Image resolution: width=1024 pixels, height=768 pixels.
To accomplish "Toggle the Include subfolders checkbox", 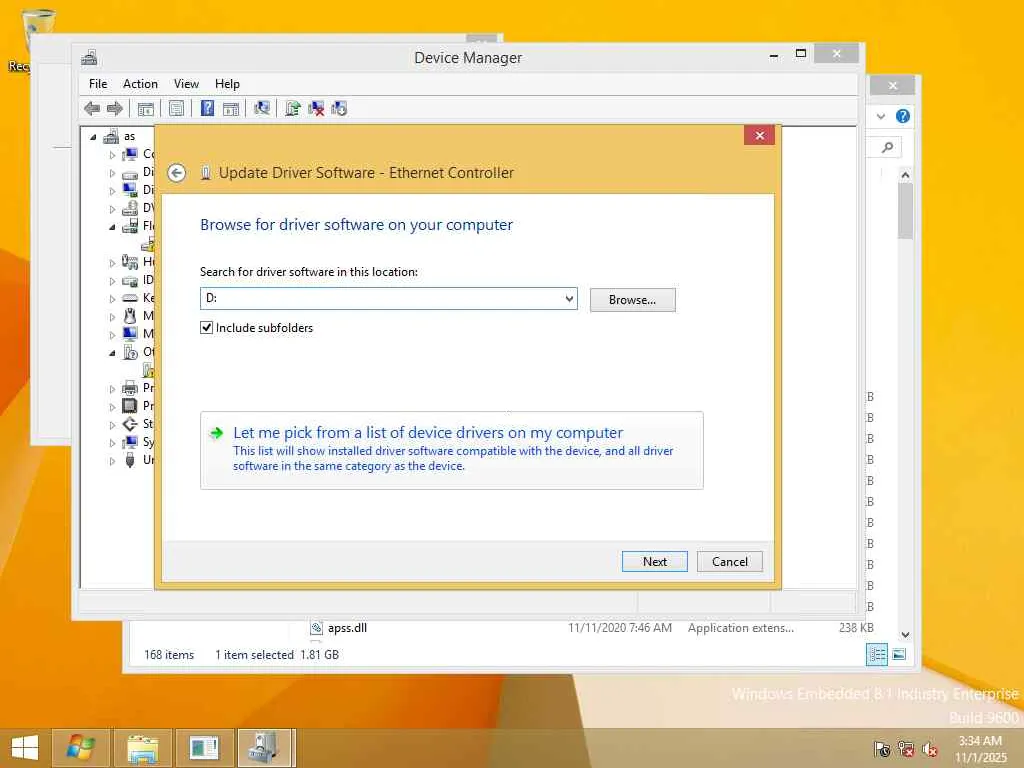I will click(206, 328).
